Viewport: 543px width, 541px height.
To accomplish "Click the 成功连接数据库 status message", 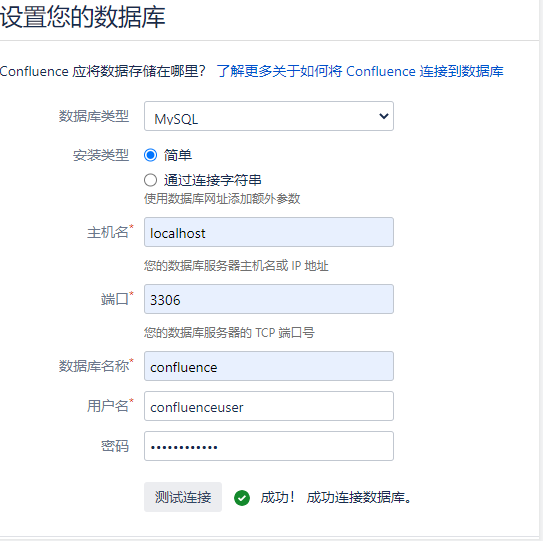I will coord(359,497).
